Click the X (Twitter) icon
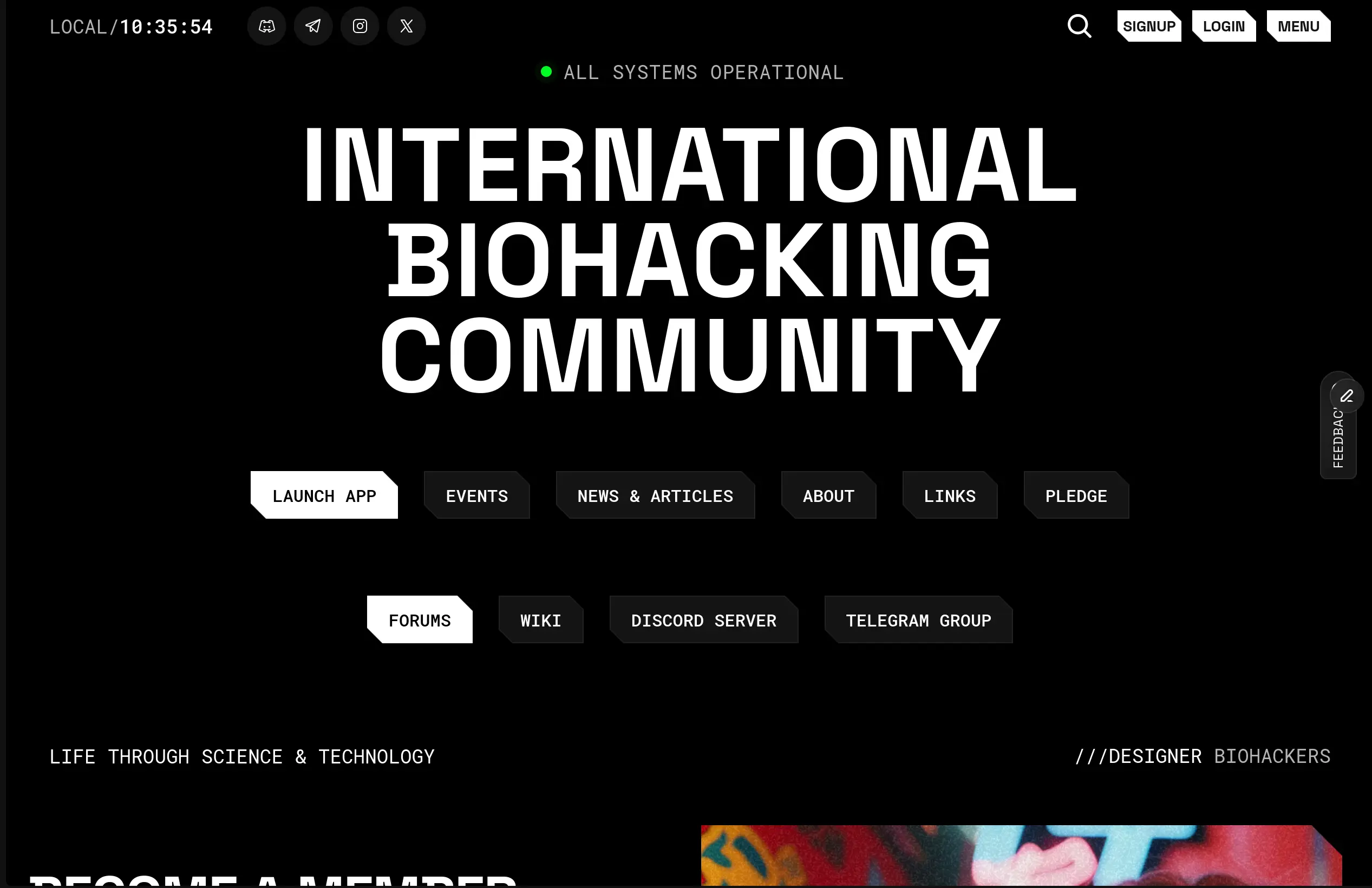The height and width of the screenshot is (888, 1372). 406,26
